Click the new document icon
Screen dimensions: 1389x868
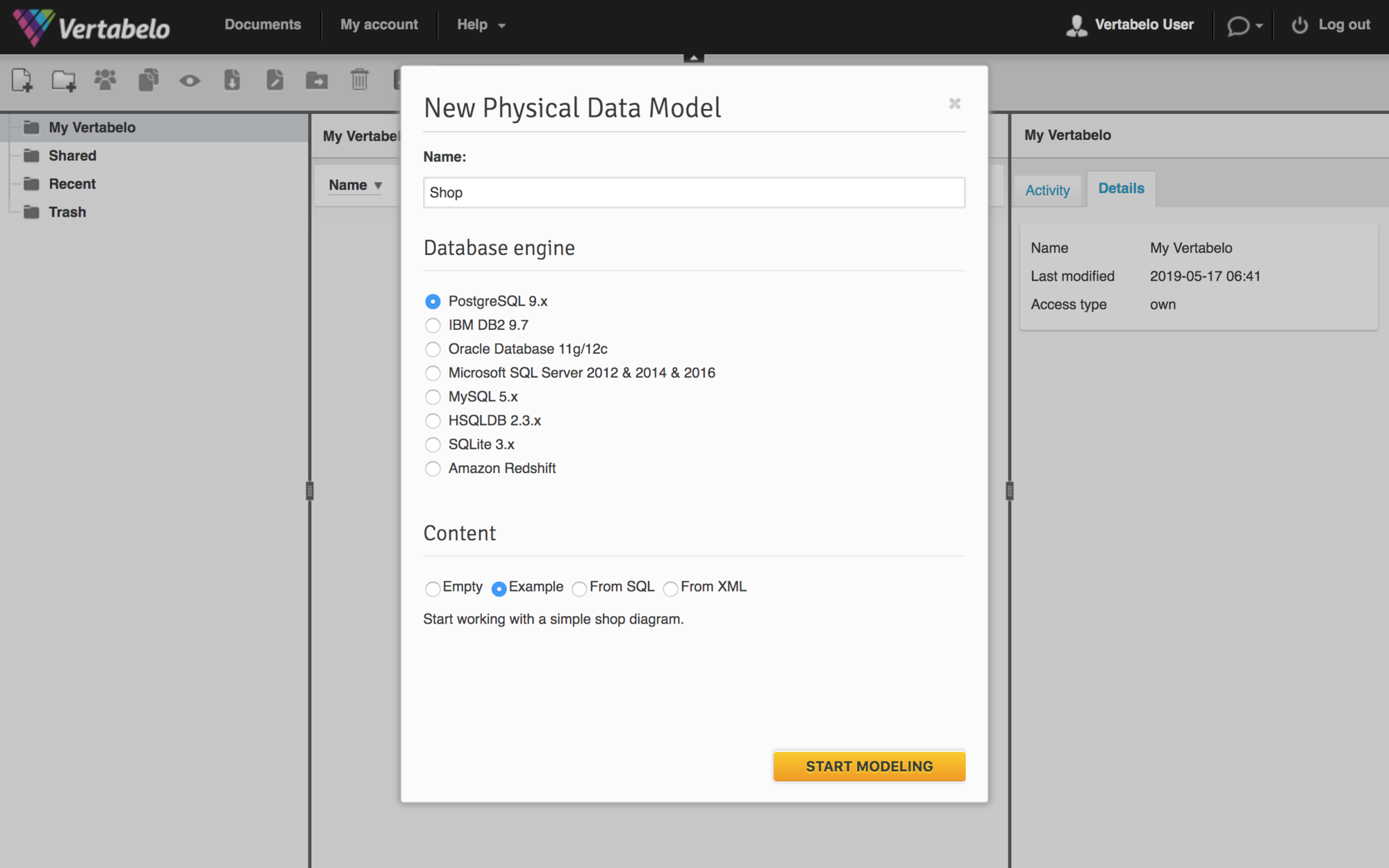[x=21, y=80]
